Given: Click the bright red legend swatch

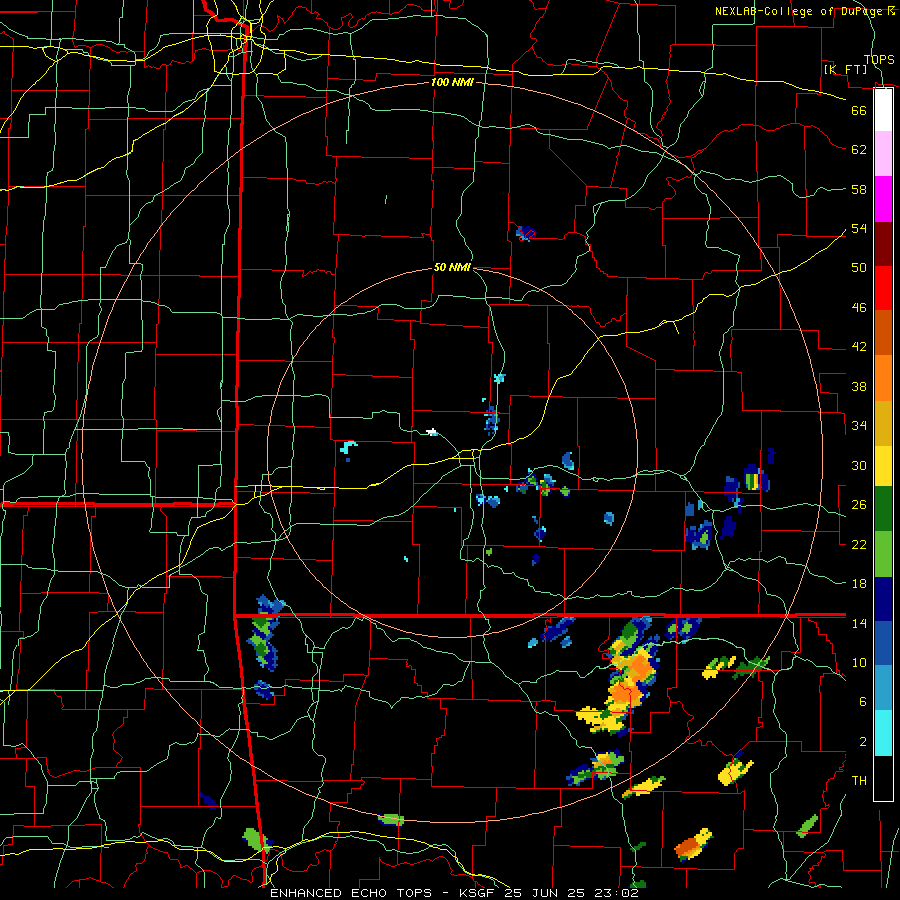Looking at the screenshot, I should point(883,289).
